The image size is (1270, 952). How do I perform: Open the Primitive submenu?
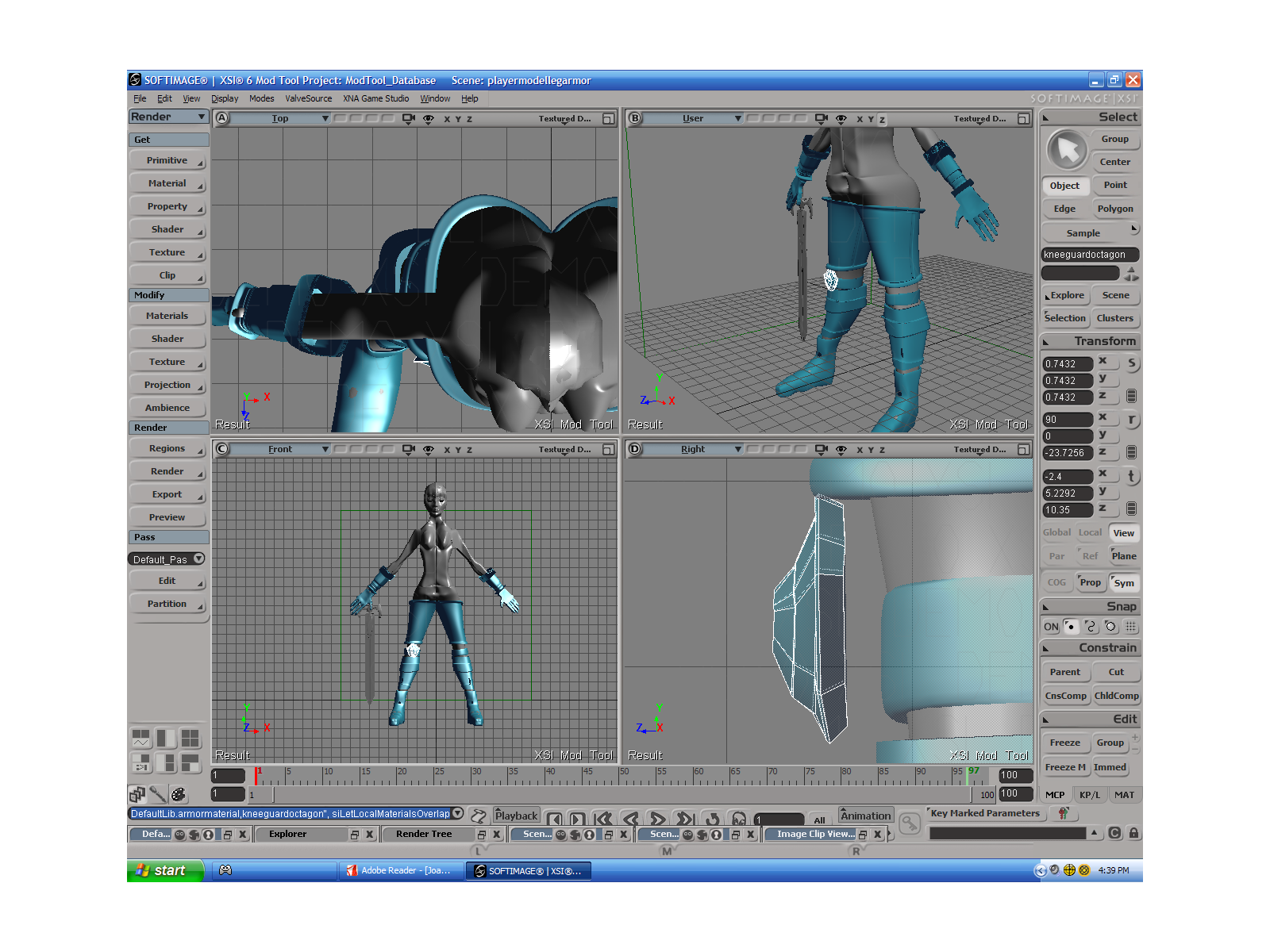(167, 160)
